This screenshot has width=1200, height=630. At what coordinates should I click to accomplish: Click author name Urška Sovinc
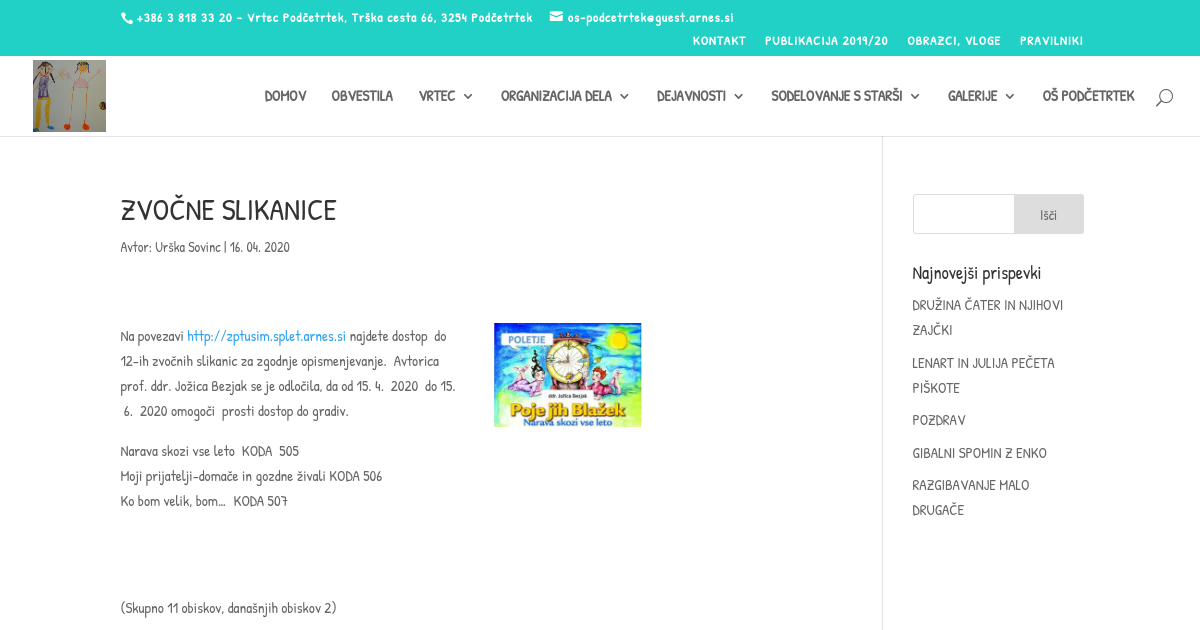pyautogui.click(x=187, y=247)
